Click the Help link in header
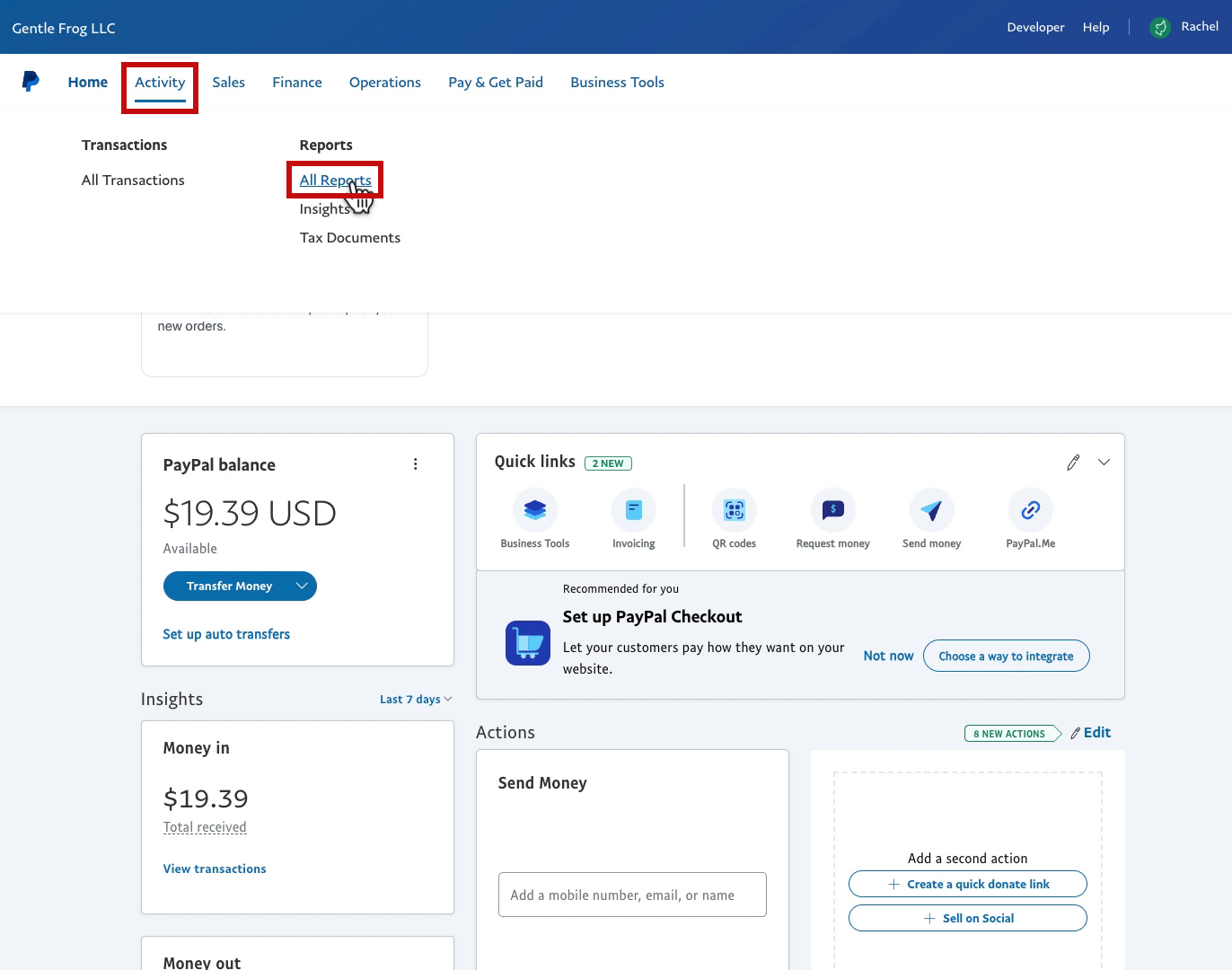Image resolution: width=1232 pixels, height=970 pixels. (1096, 28)
